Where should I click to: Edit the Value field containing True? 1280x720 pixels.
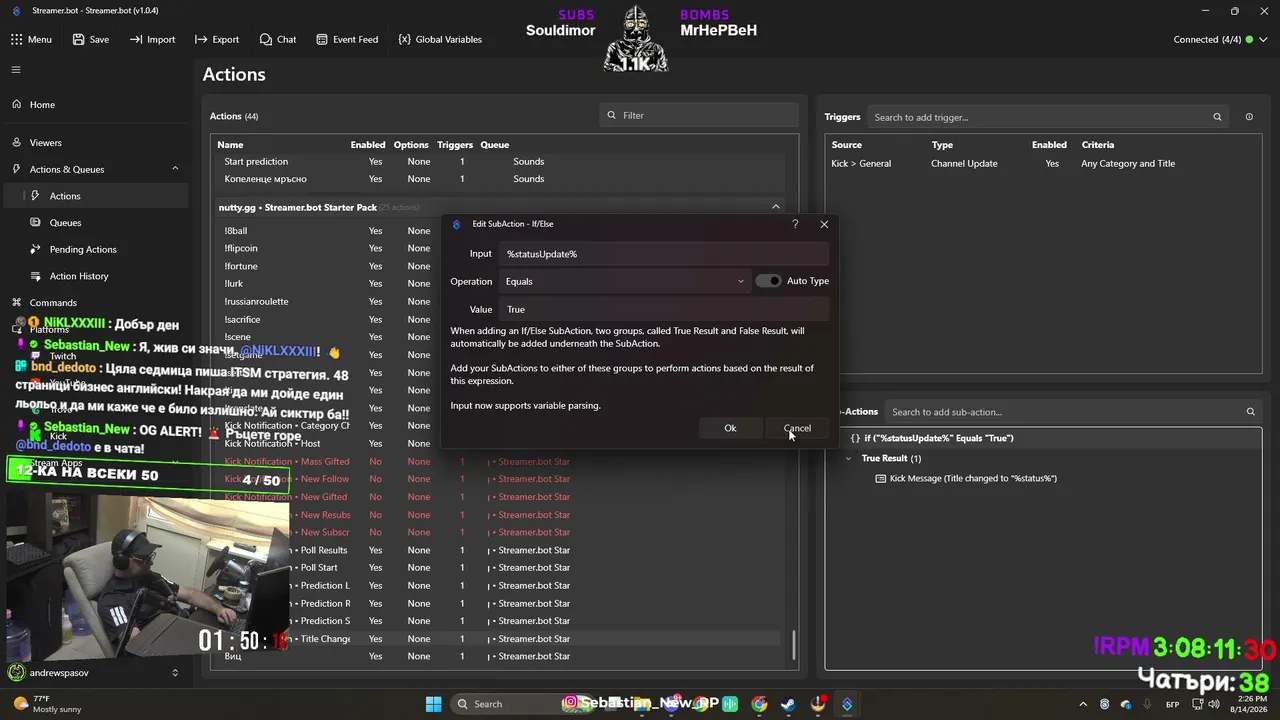click(x=665, y=309)
